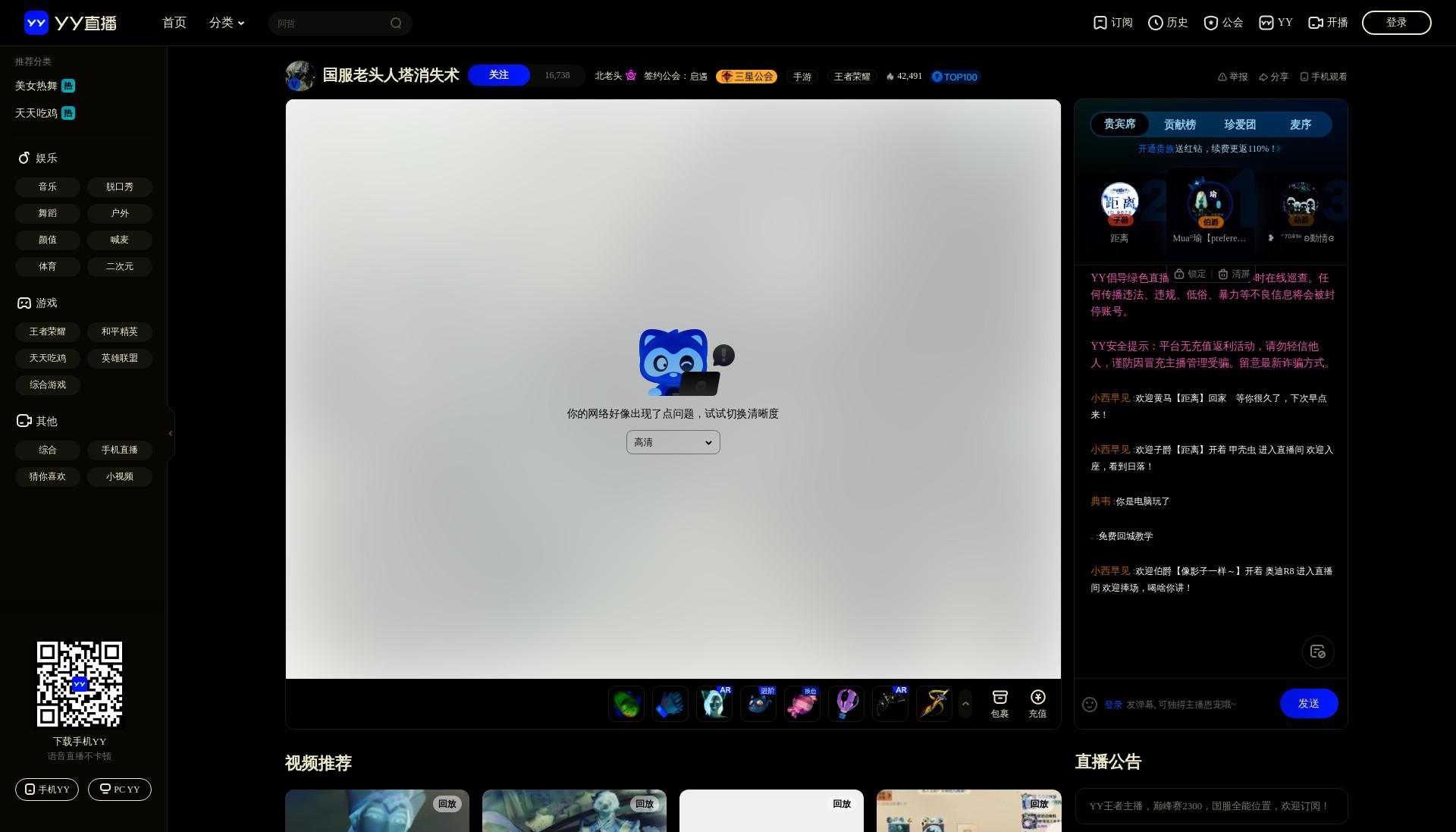The width and height of the screenshot is (1456, 832).
Task: Send the golden bow gift
Action: (934, 704)
